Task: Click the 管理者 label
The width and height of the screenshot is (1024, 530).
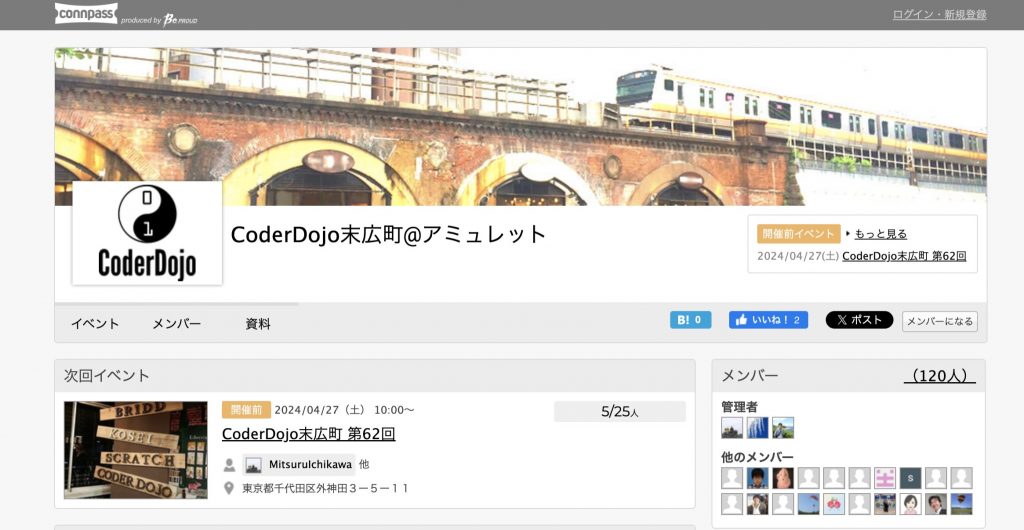Action: pos(739,407)
